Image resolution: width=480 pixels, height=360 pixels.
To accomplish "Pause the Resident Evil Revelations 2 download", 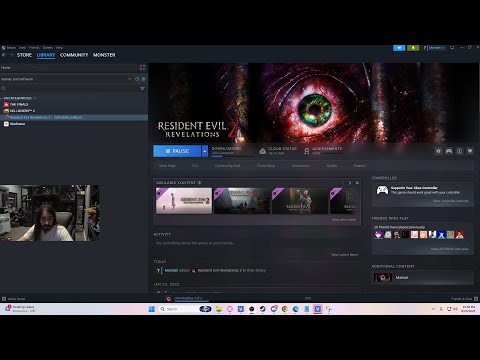I will point(177,151).
